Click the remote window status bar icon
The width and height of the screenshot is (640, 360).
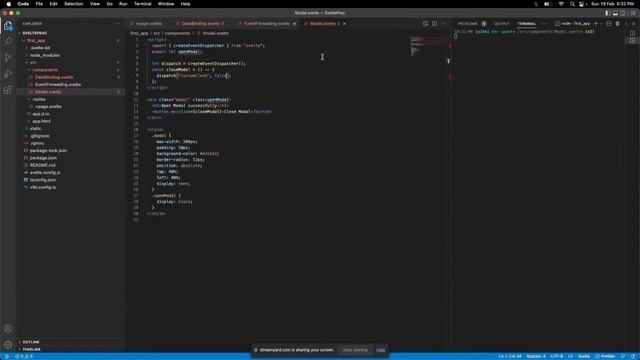(x=7, y=356)
